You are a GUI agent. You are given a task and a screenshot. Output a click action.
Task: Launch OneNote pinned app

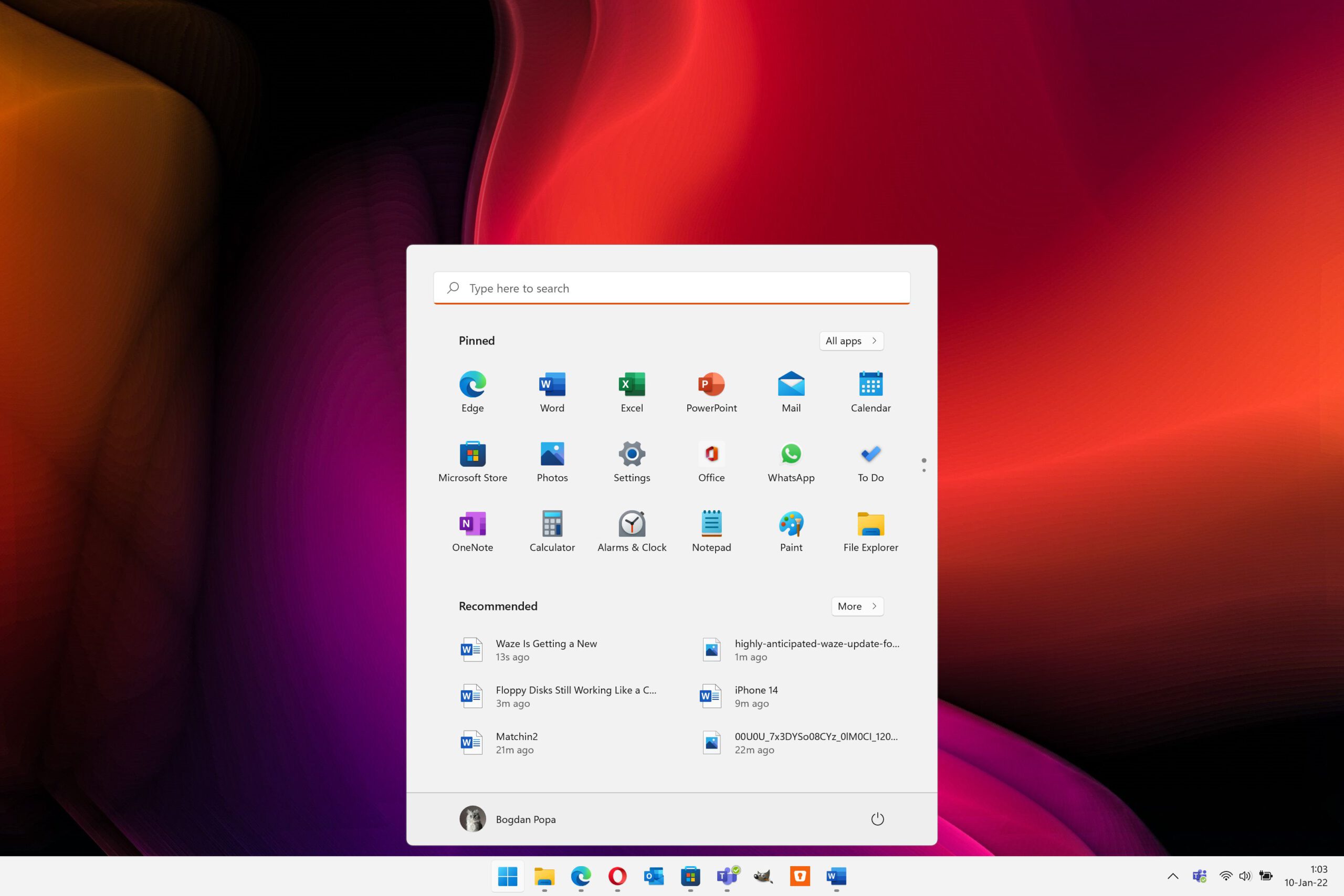[x=472, y=531]
